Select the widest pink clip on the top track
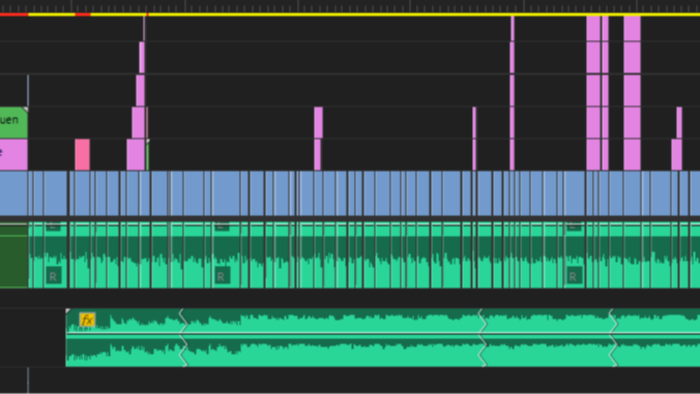 click(632, 28)
